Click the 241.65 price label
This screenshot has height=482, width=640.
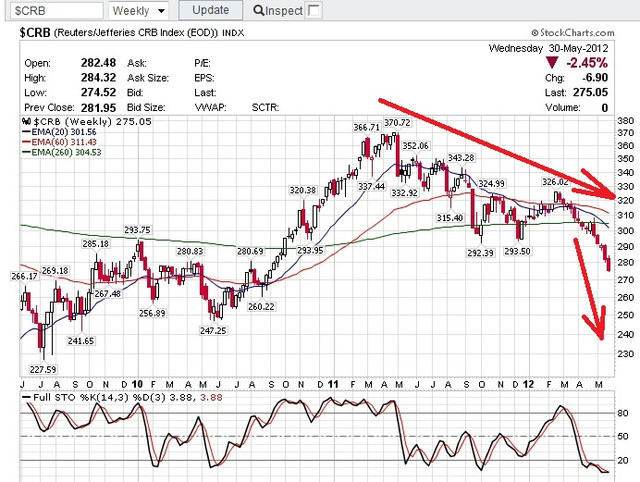coord(81,341)
